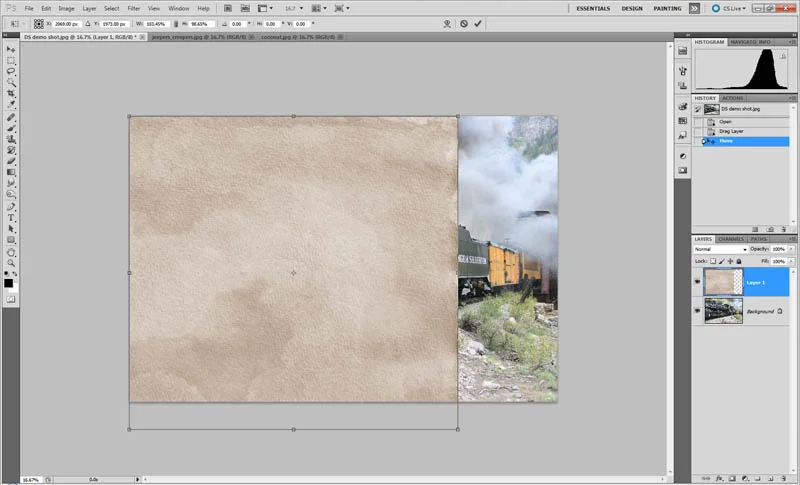Toggle relative positioning triangle icon
The width and height of the screenshot is (800, 485).
tap(88, 24)
